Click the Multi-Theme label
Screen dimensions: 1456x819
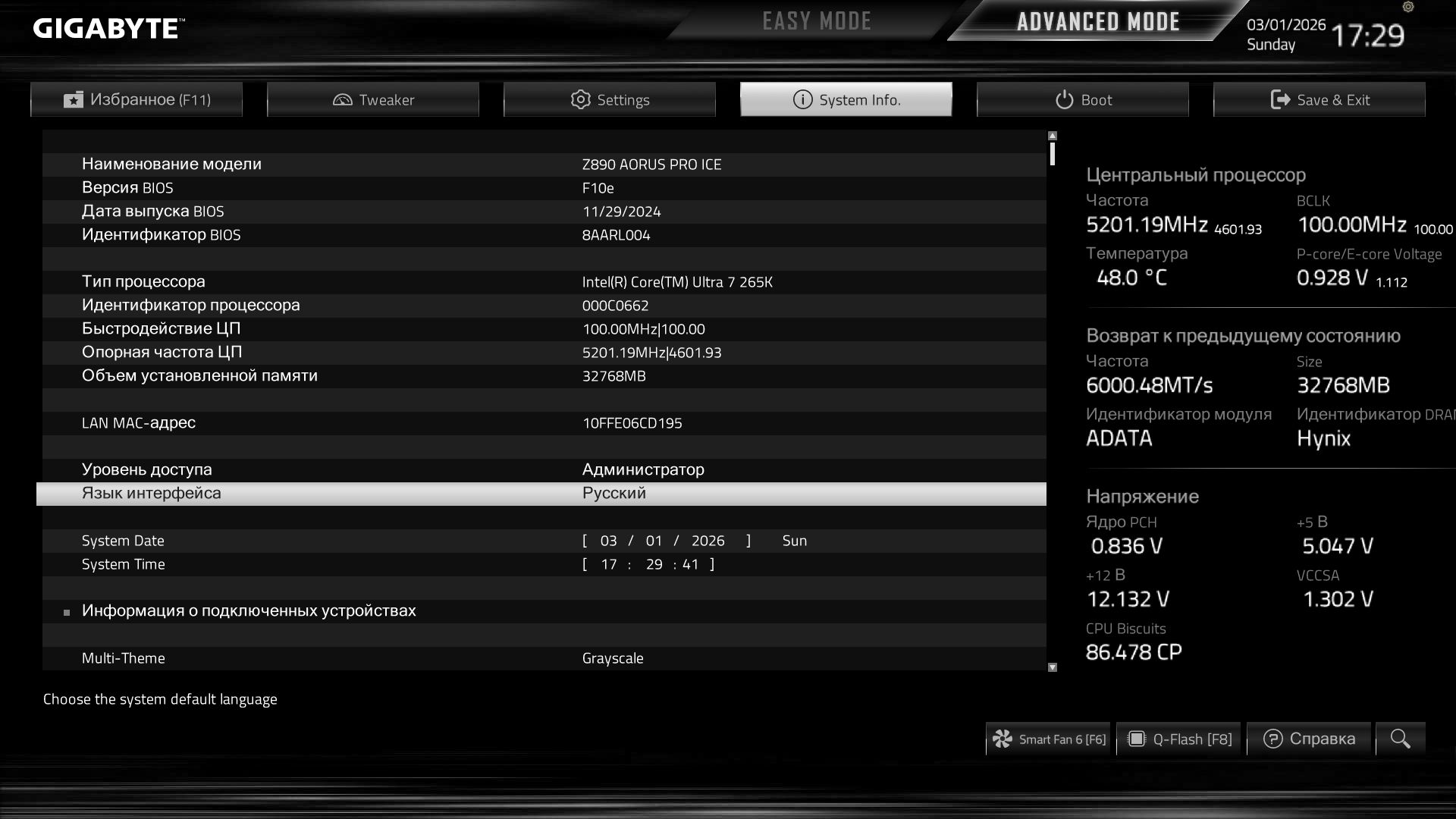124,658
